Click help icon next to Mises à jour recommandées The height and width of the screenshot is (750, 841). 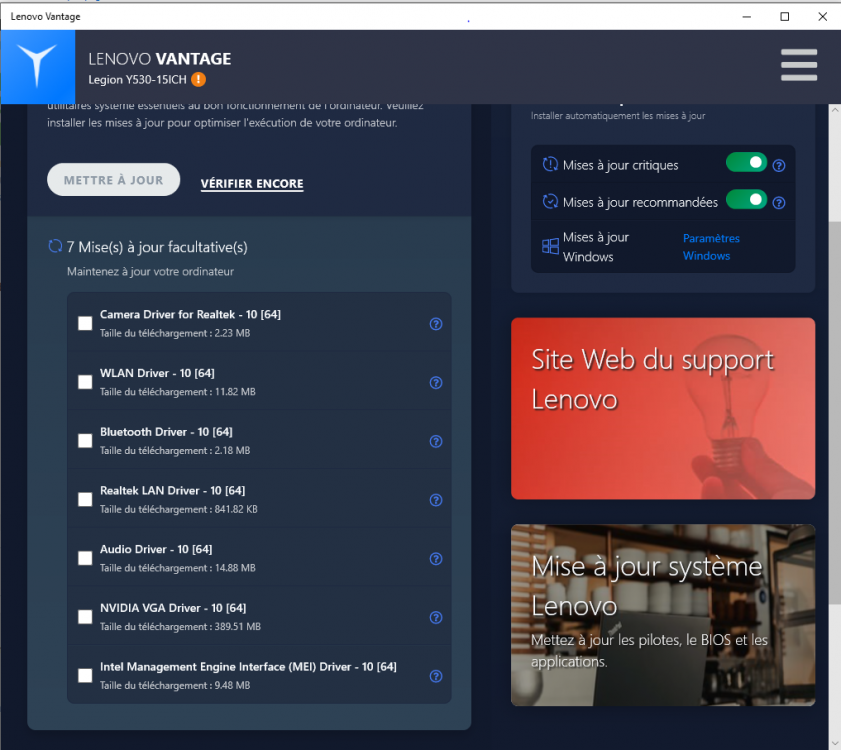pos(779,203)
